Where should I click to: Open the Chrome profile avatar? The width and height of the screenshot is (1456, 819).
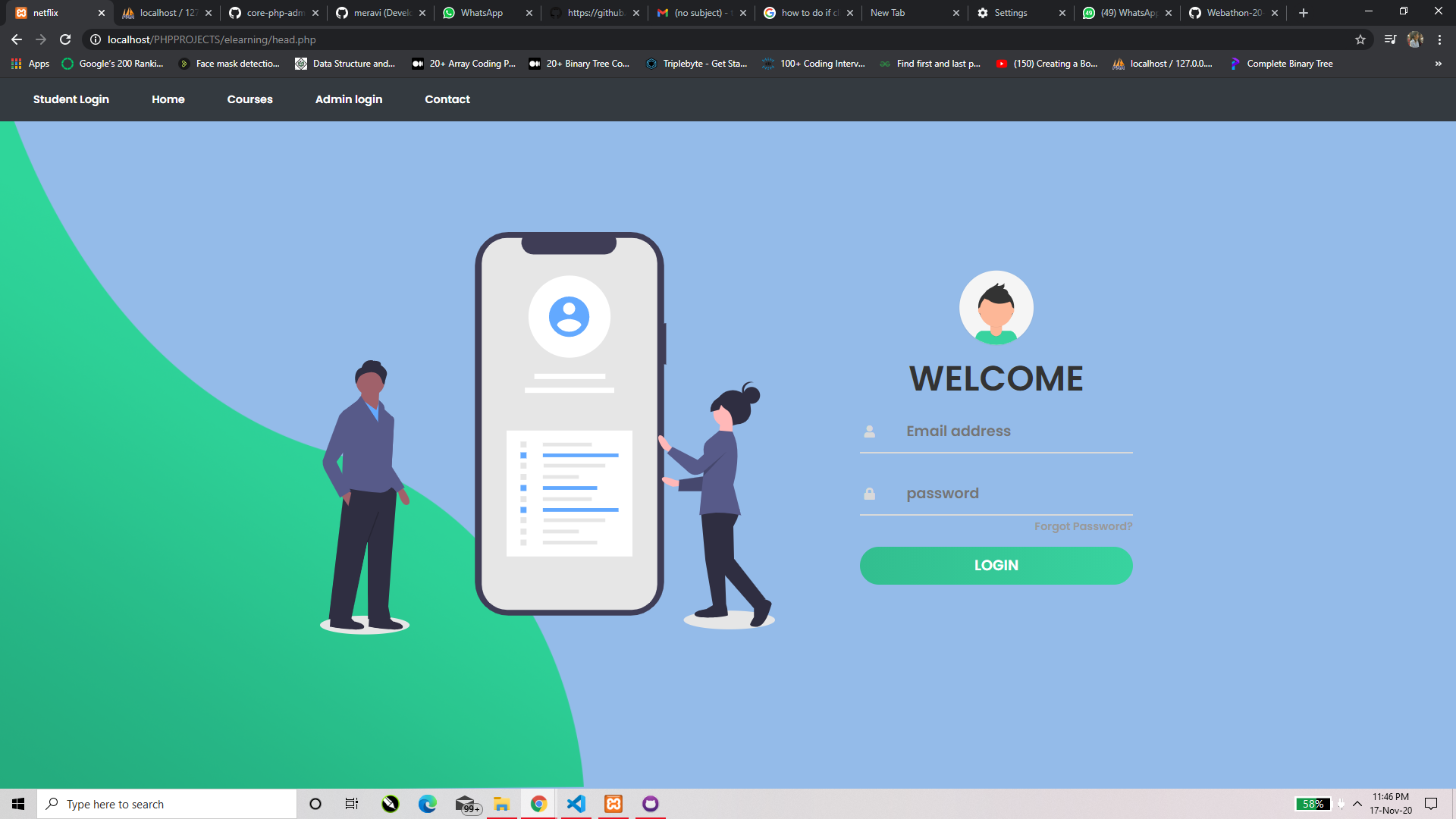(x=1415, y=39)
